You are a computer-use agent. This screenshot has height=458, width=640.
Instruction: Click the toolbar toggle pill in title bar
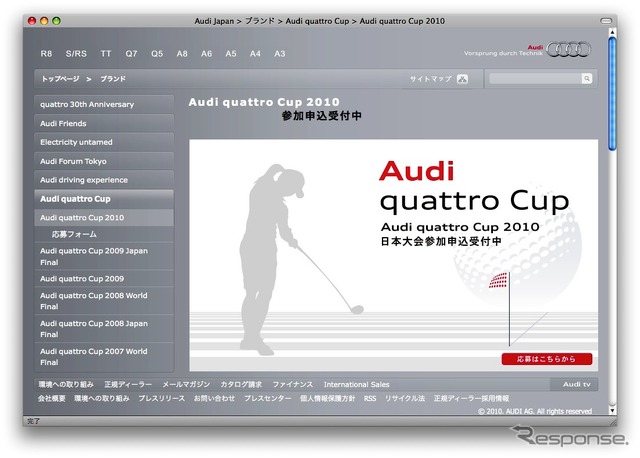pos(606,20)
